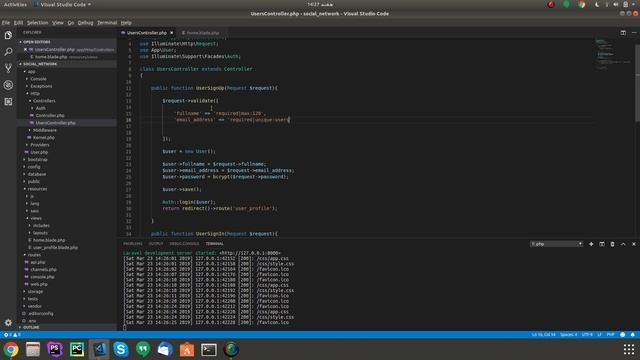This screenshot has height=360, width=640.
Task: Close the terminal panel
Action: point(634,244)
